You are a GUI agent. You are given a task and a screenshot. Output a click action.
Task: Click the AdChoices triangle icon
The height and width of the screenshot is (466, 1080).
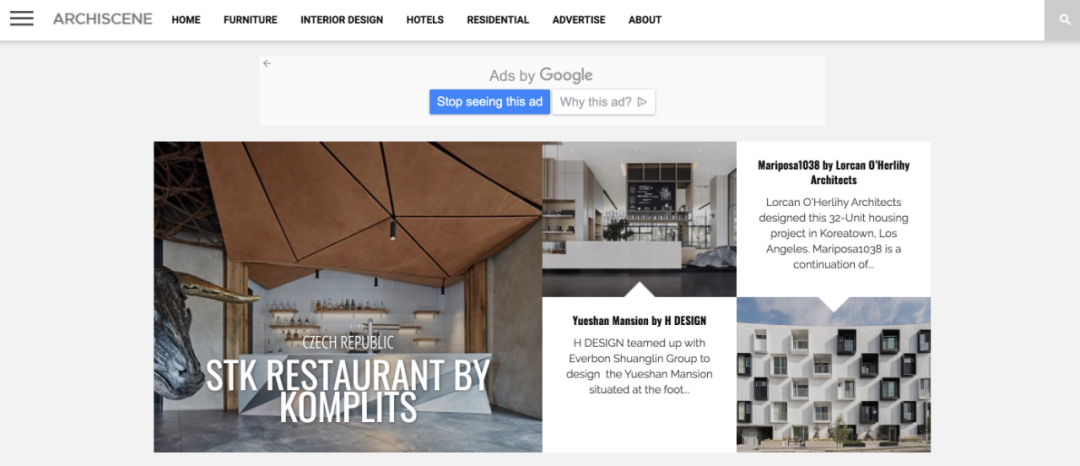click(642, 102)
